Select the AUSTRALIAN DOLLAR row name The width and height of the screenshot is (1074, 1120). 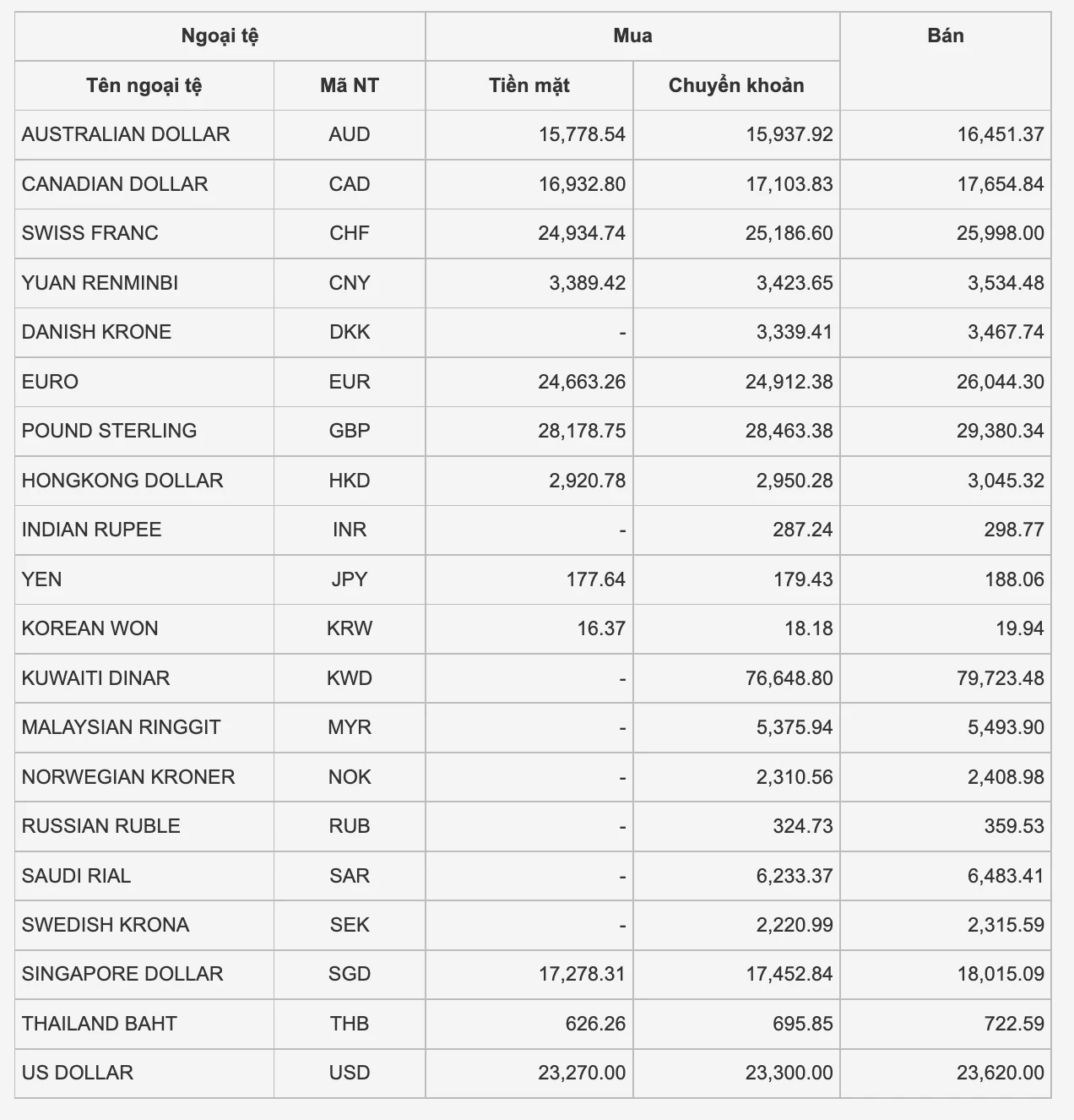(126, 134)
